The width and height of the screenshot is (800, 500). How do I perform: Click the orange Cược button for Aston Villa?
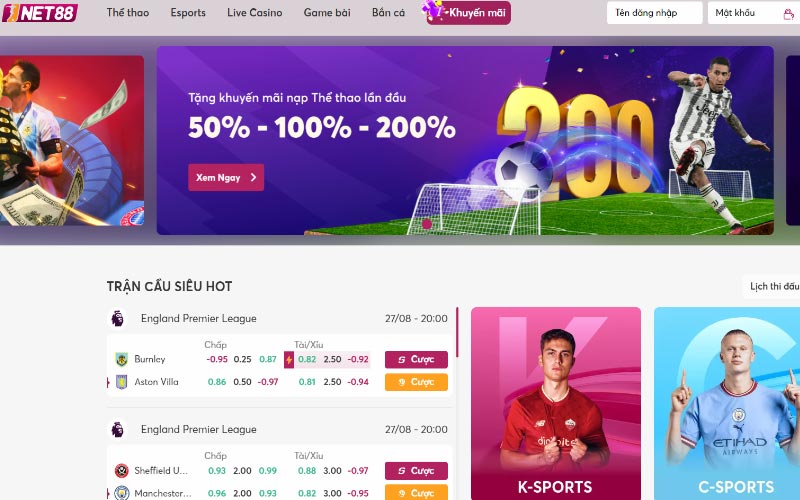click(x=416, y=382)
